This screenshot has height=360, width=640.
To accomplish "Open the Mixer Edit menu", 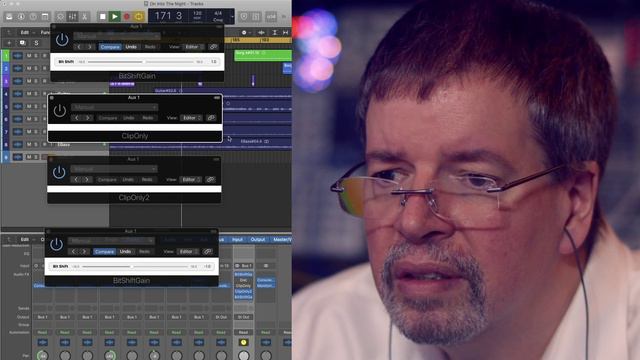I will tap(25, 240).
